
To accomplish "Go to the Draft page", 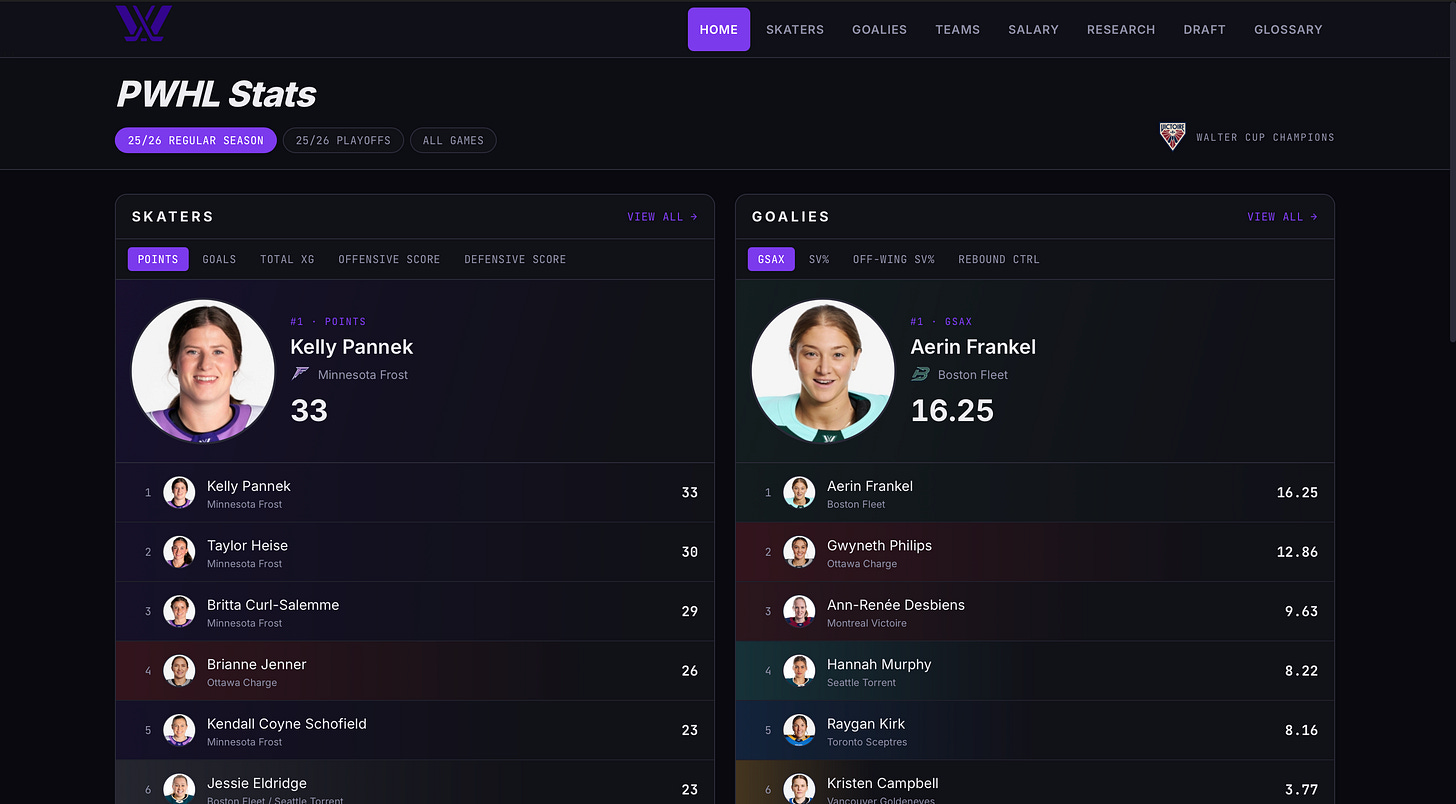I will (1205, 29).
